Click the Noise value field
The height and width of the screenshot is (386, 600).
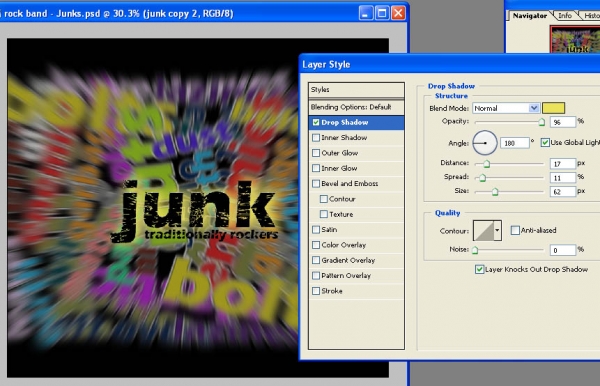pos(563,250)
